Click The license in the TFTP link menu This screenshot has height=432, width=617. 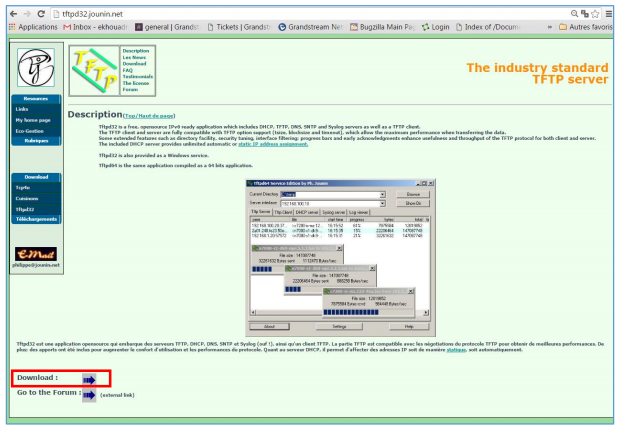click(136, 83)
